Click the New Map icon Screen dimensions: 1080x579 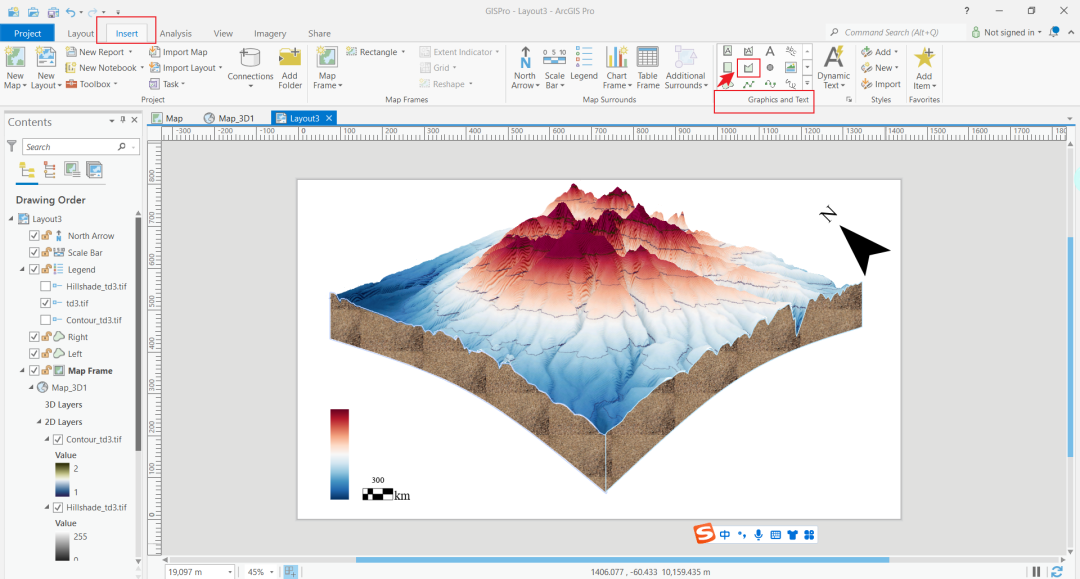click(x=14, y=58)
